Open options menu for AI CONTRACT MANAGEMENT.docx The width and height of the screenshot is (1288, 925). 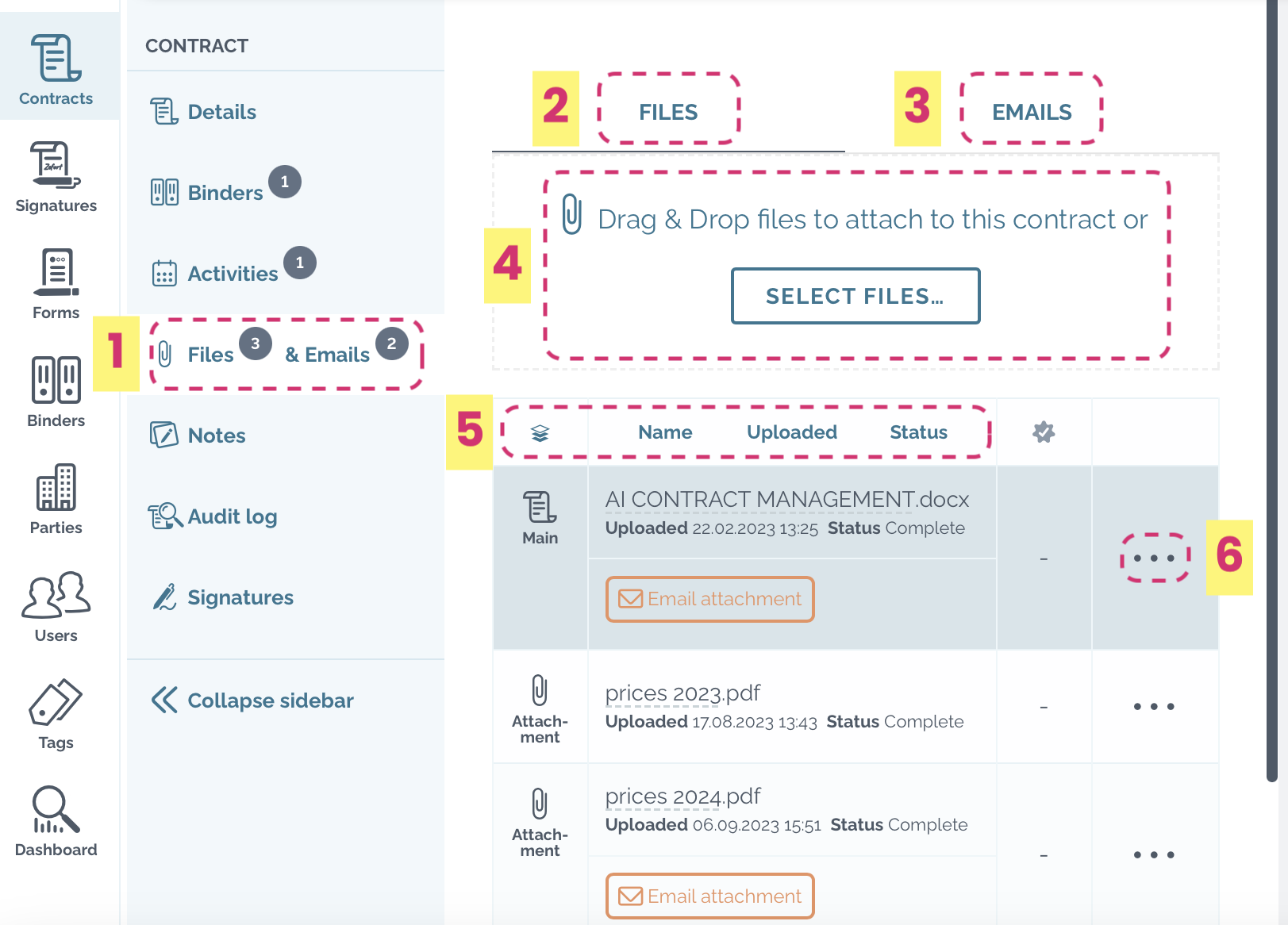point(1155,558)
